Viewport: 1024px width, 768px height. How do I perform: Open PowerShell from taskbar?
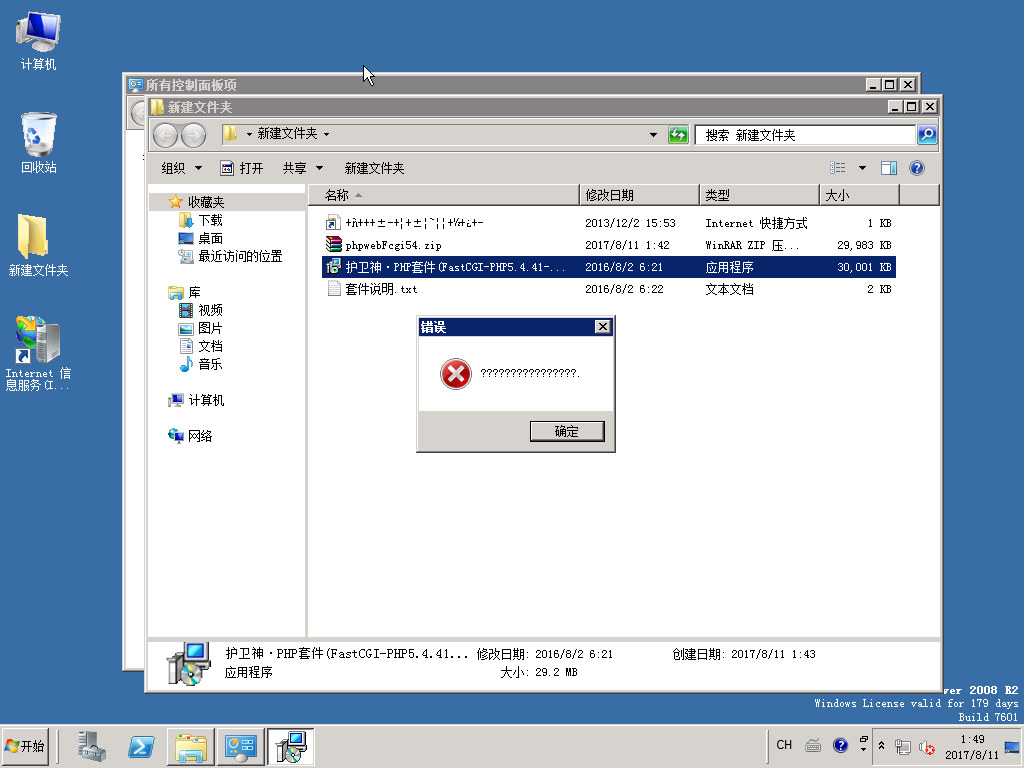tap(141, 746)
